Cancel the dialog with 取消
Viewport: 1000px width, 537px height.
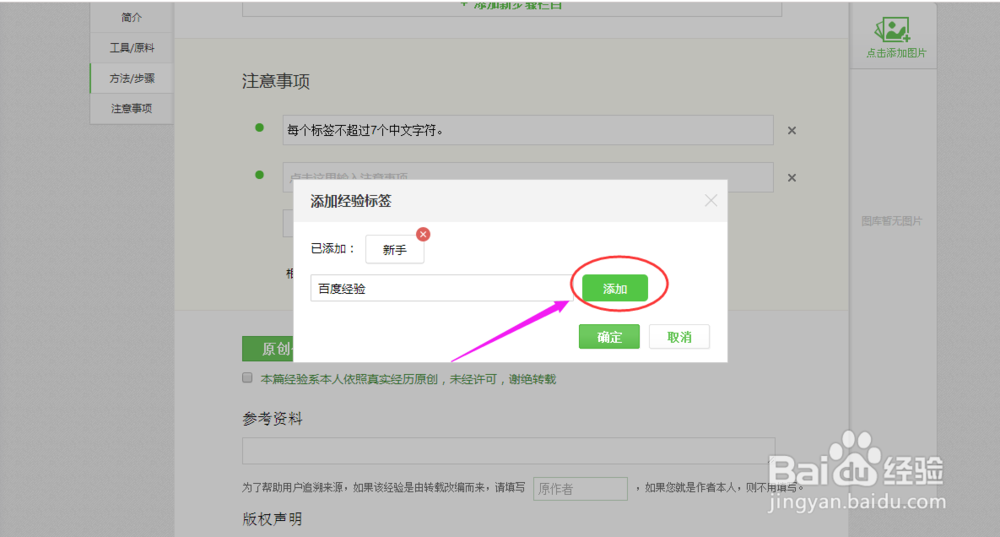(679, 337)
